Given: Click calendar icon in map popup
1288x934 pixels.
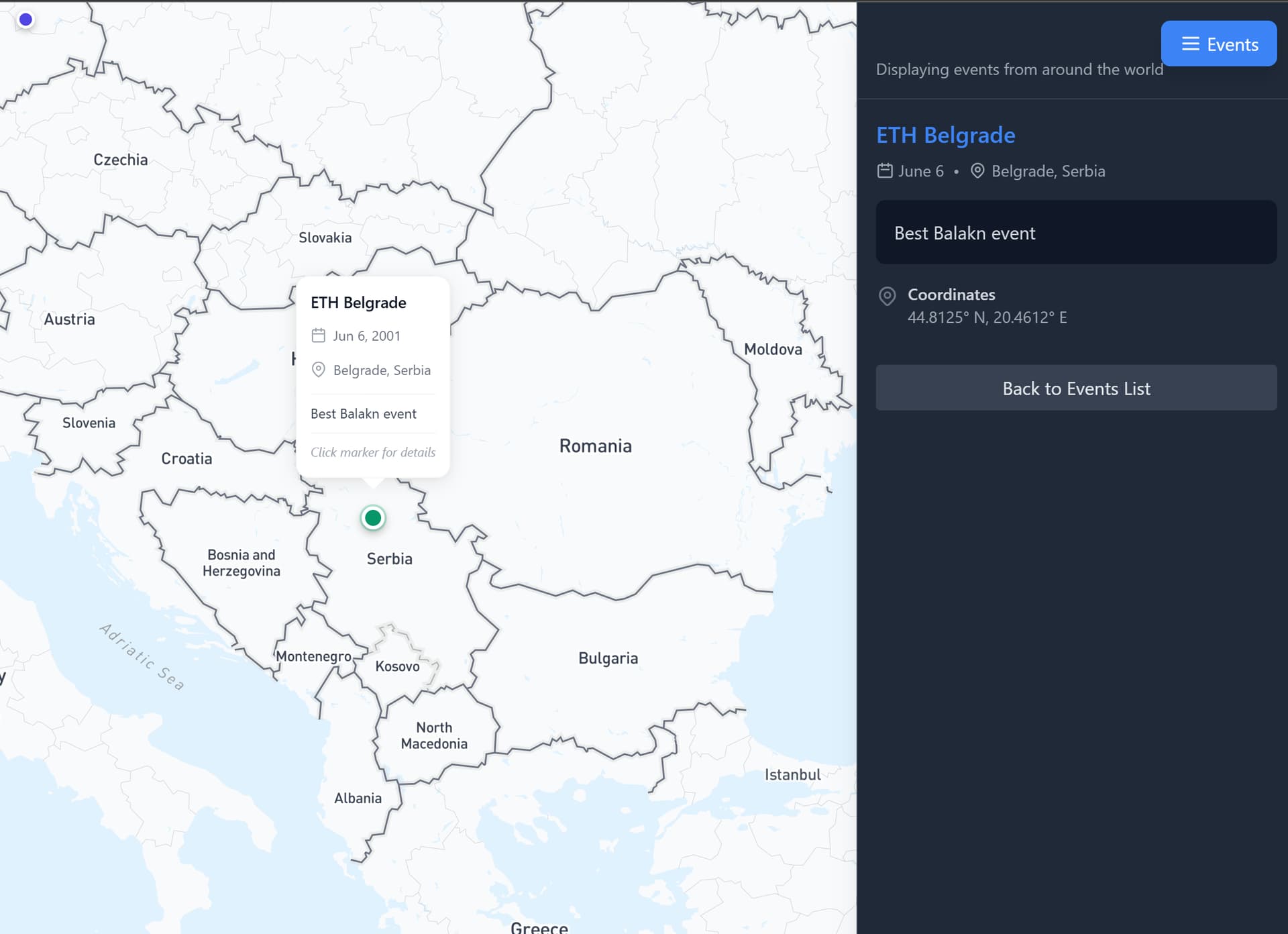Looking at the screenshot, I should [319, 335].
